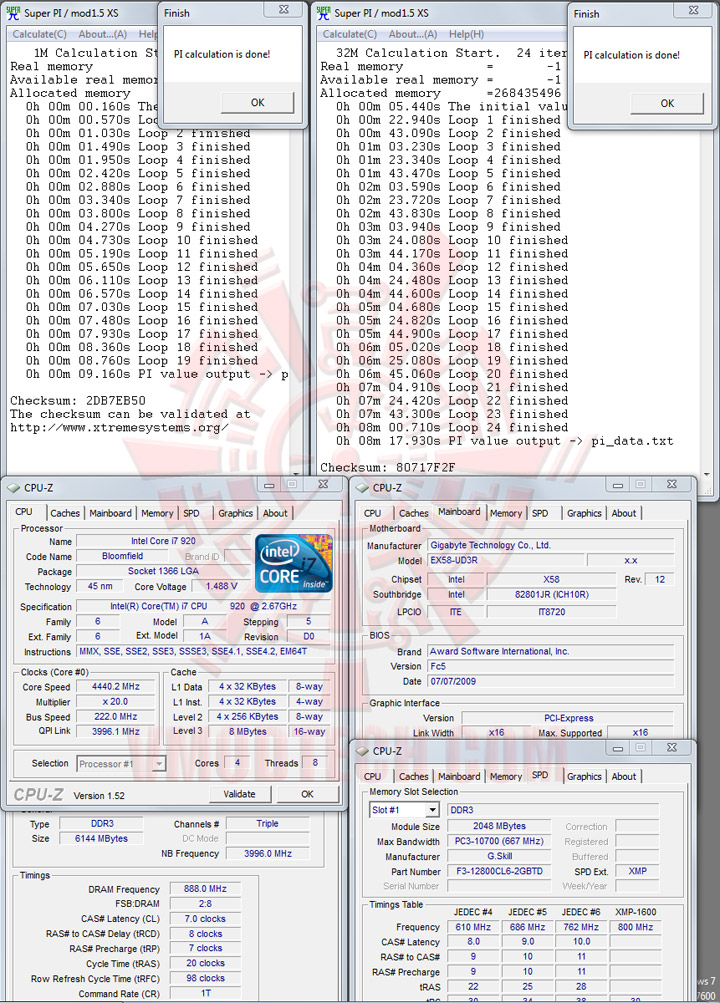The height and width of the screenshot is (1003, 720).
Task: Click the CPU-Z title icon of the SPD window
Action: (x=363, y=751)
